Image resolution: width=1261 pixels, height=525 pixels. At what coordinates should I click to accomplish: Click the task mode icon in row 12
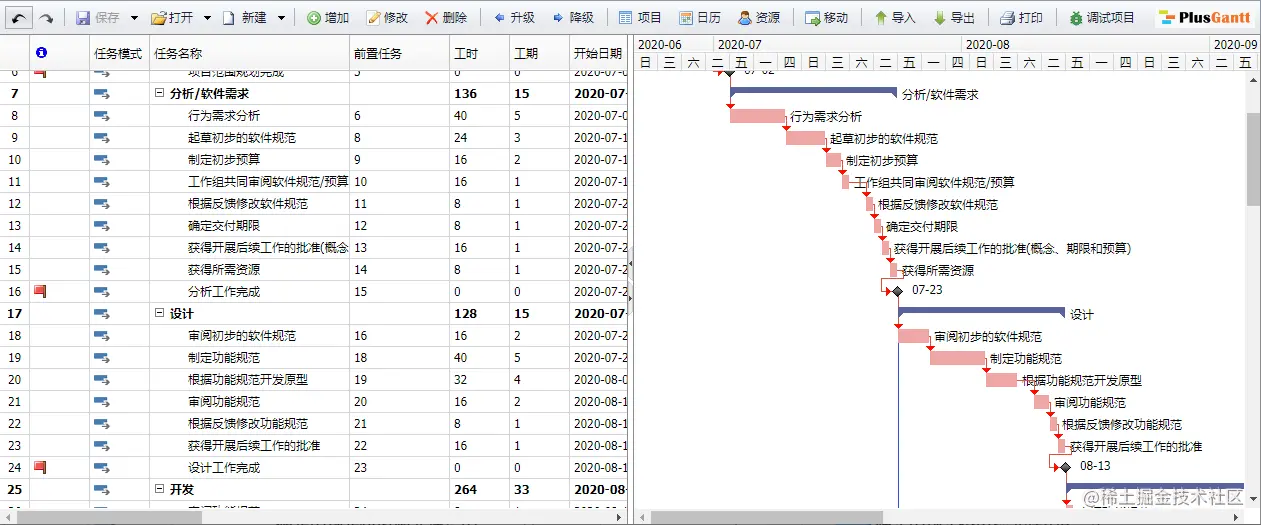click(x=102, y=203)
